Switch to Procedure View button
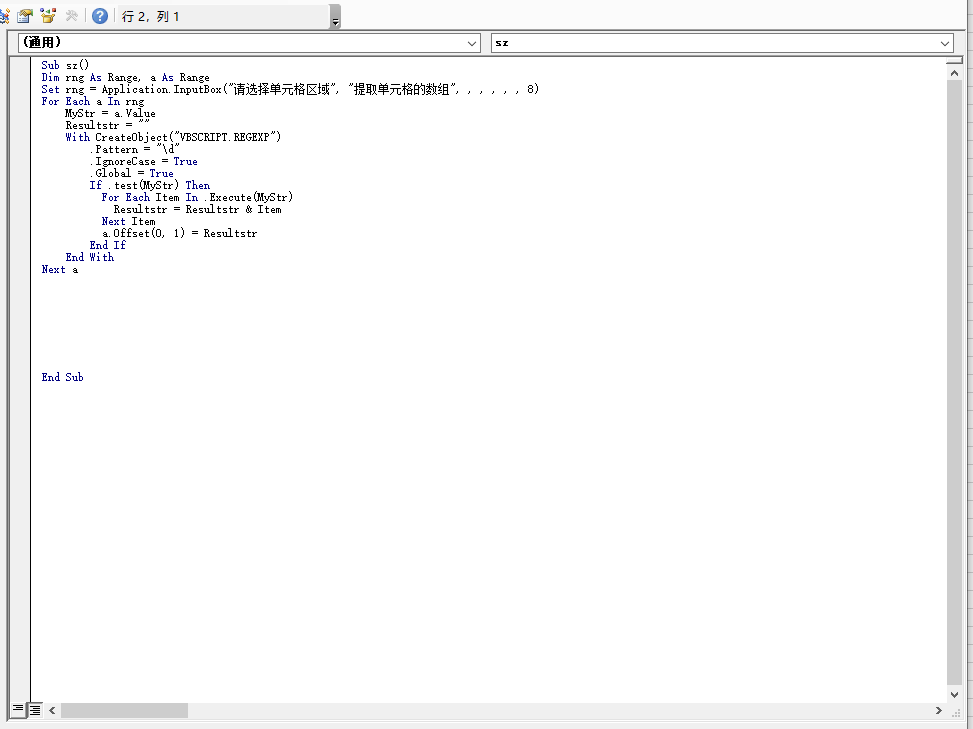Screen dimensions: 973x729 [x=18, y=710]
